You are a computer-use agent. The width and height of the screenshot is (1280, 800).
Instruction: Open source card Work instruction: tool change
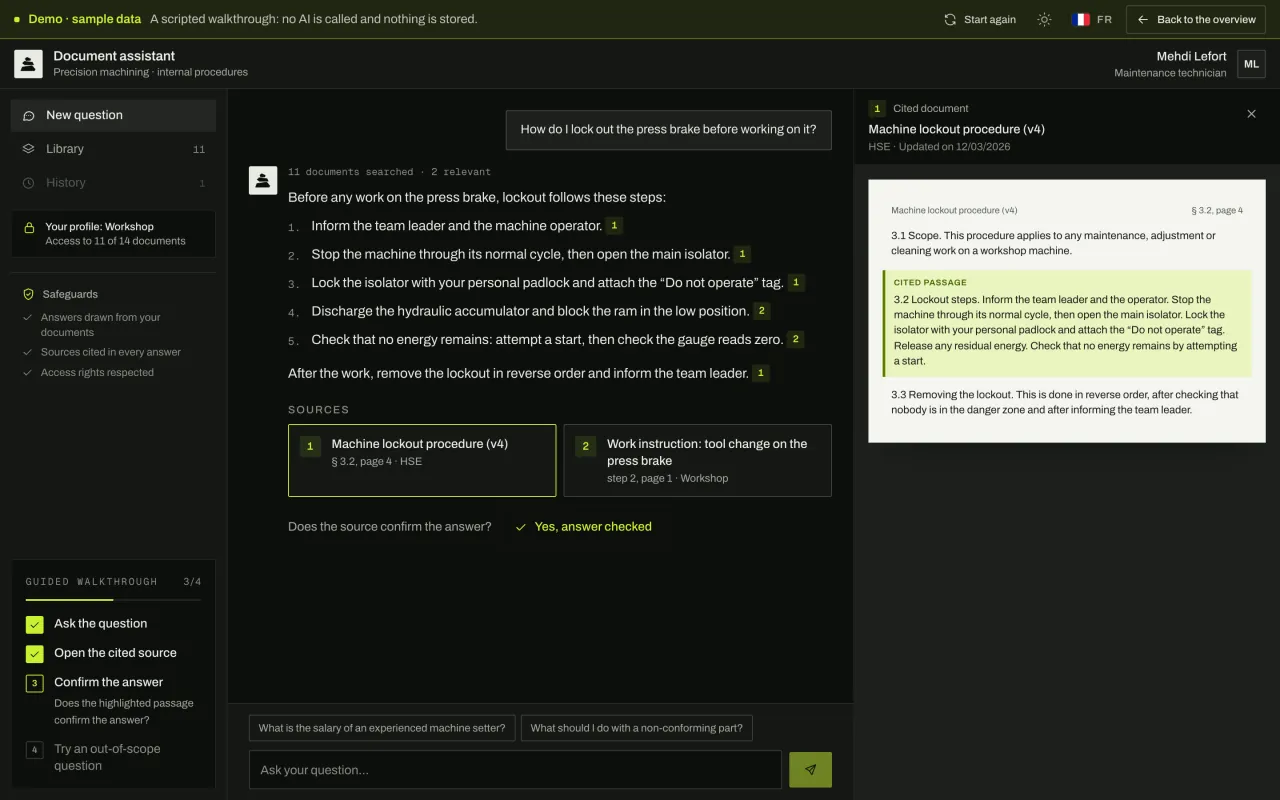point(697,460)
